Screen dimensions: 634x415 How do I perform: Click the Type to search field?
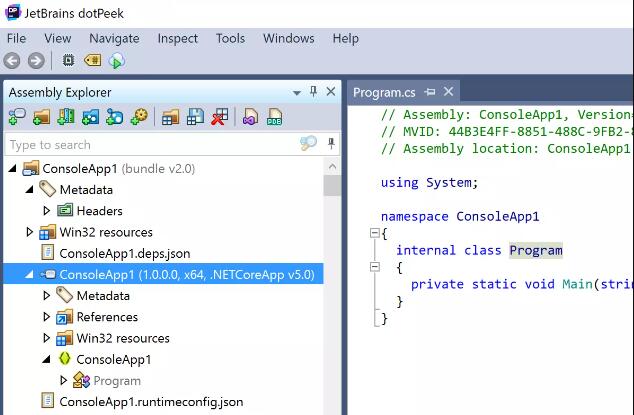coord(150,145)
